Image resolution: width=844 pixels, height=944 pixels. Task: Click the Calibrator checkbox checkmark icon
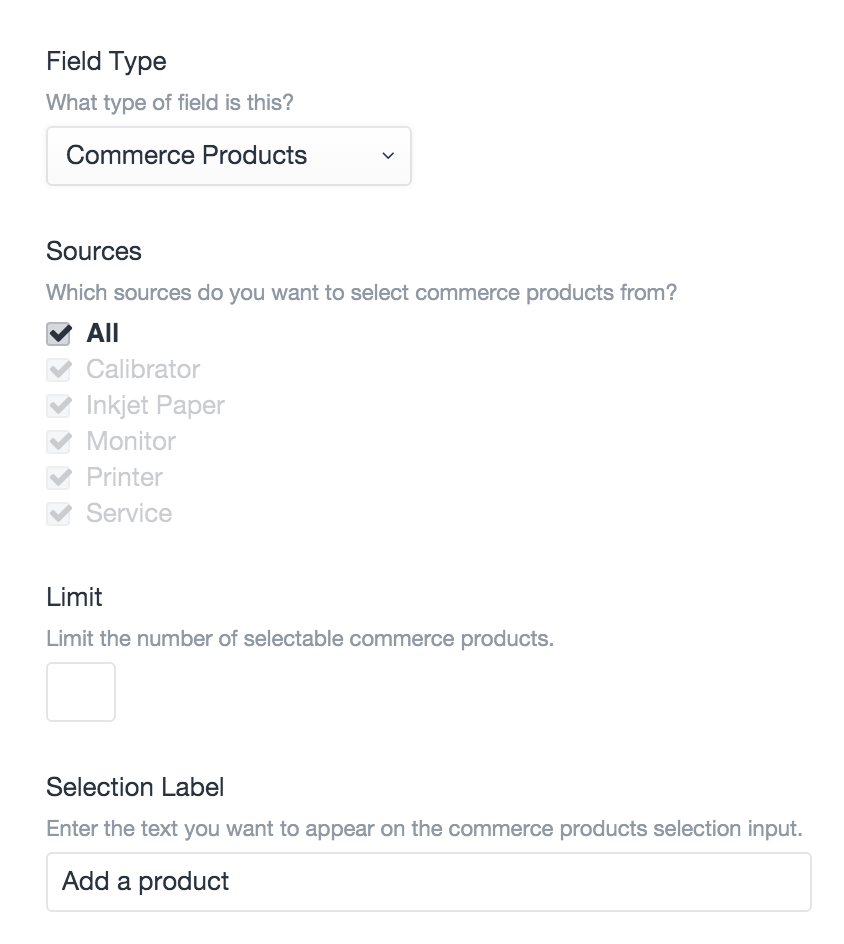[58, 369]
